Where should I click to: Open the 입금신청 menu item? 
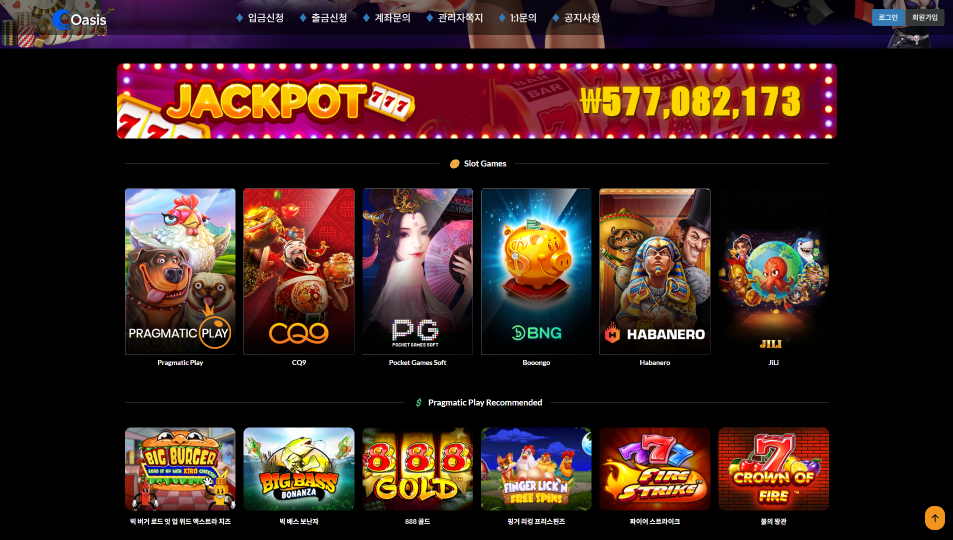pyautogui.click(x=260, y=18)
